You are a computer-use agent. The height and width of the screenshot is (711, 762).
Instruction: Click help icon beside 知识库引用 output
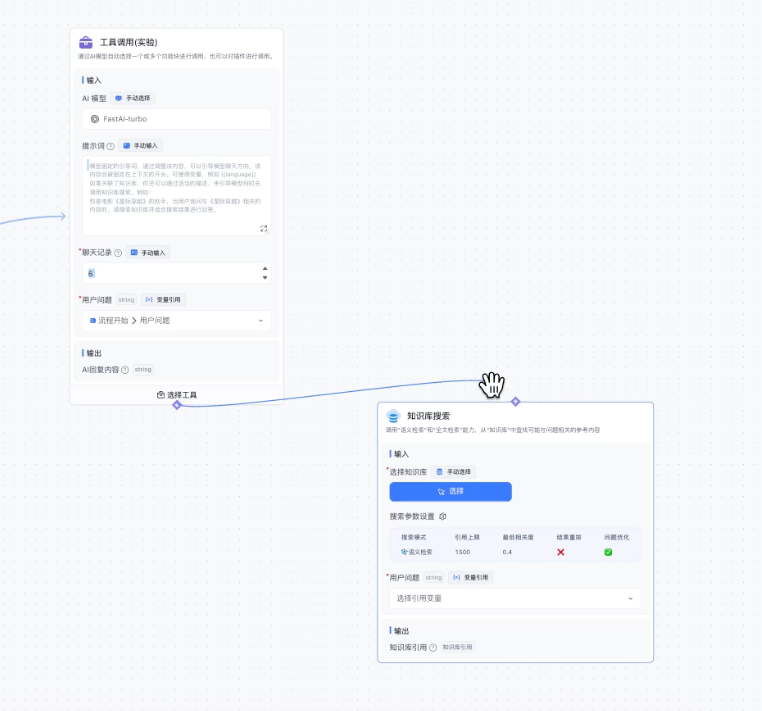pos(433,647)
